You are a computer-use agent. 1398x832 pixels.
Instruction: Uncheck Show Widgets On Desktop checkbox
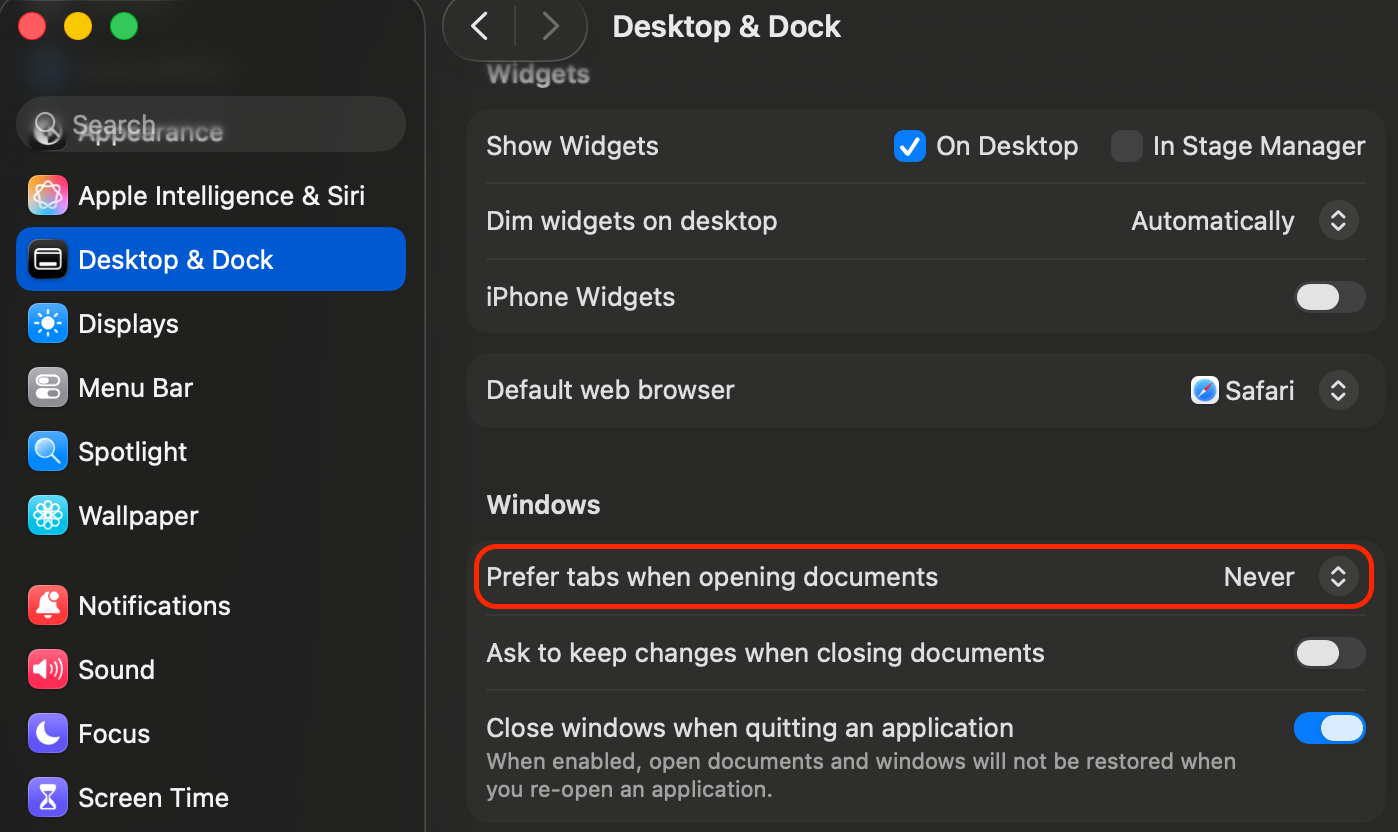pyautogui.click(x=909, y=147)
